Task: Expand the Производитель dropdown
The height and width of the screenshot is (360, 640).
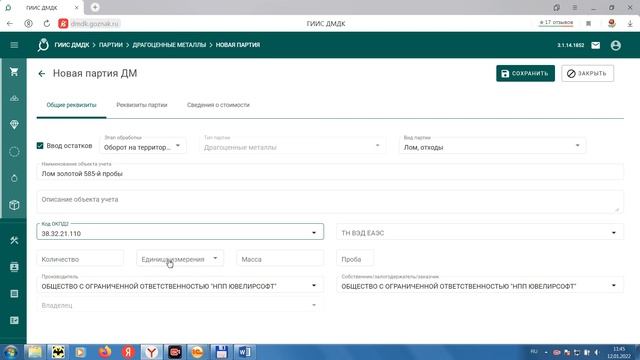Action: pos(180,284)
